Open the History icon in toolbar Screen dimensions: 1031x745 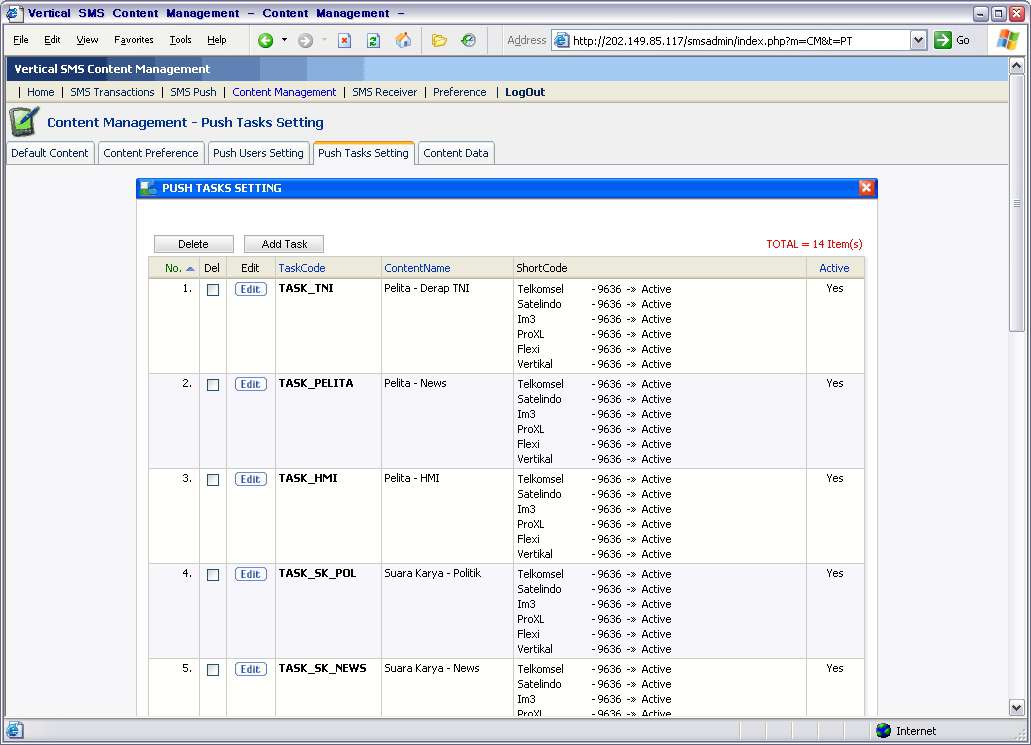tap(468, 40)
